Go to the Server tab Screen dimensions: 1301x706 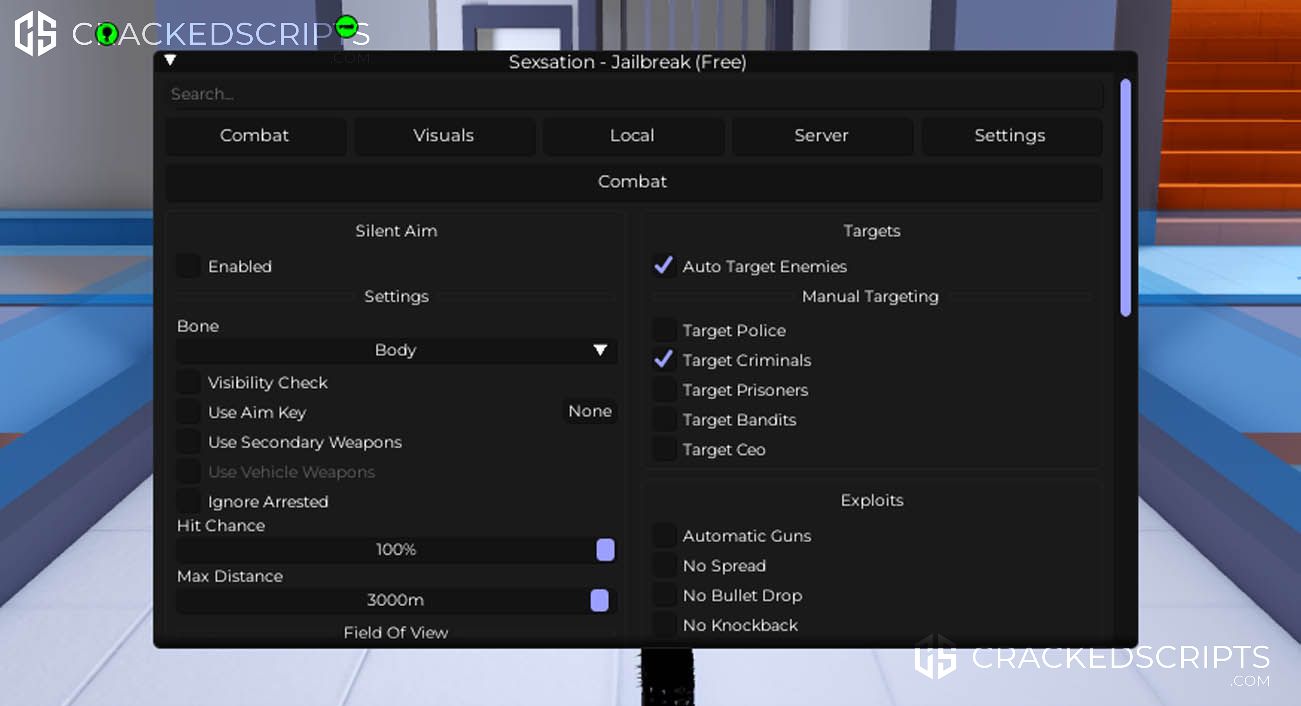pos(822,136)
